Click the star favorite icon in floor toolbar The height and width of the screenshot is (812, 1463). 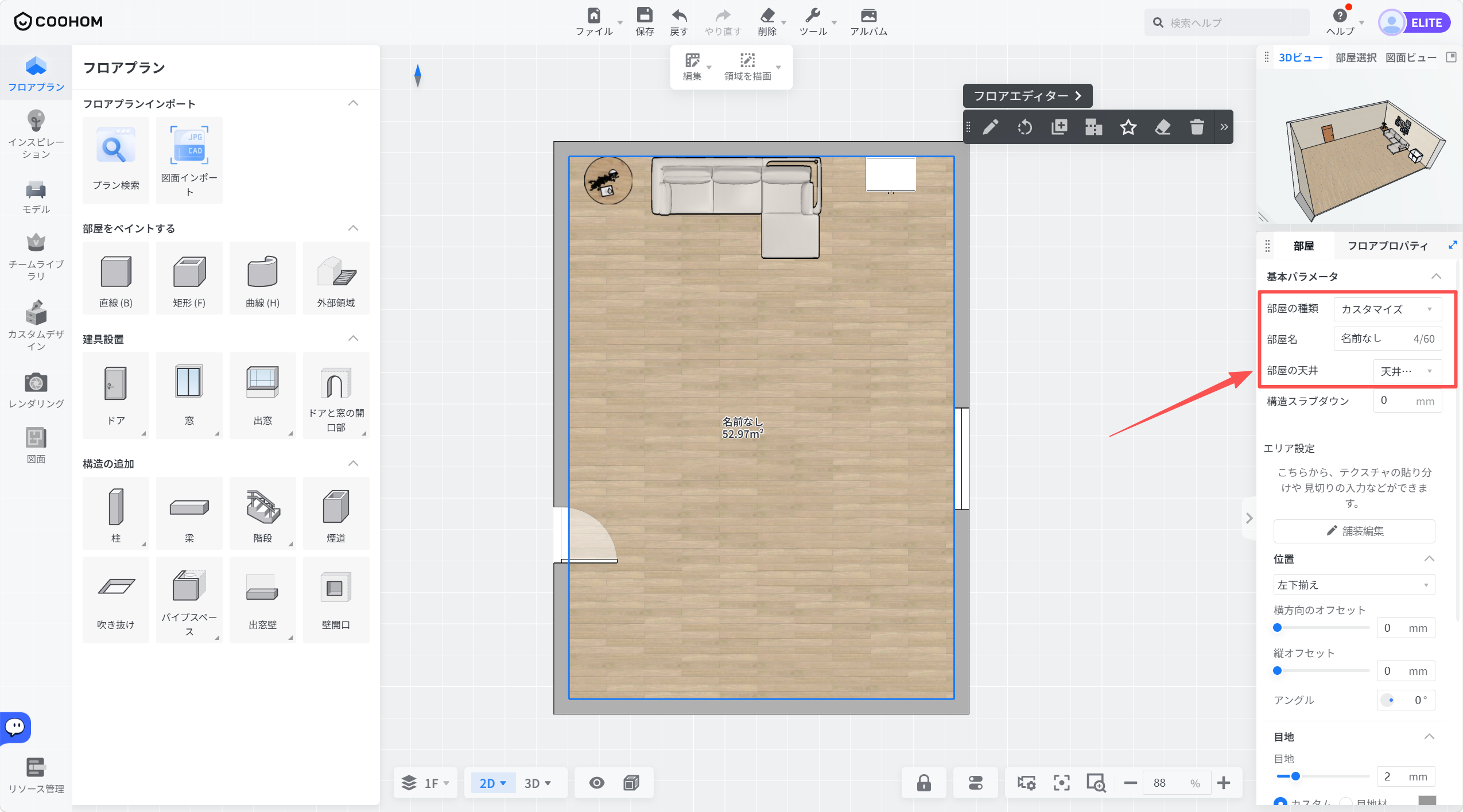(1128, 127)
